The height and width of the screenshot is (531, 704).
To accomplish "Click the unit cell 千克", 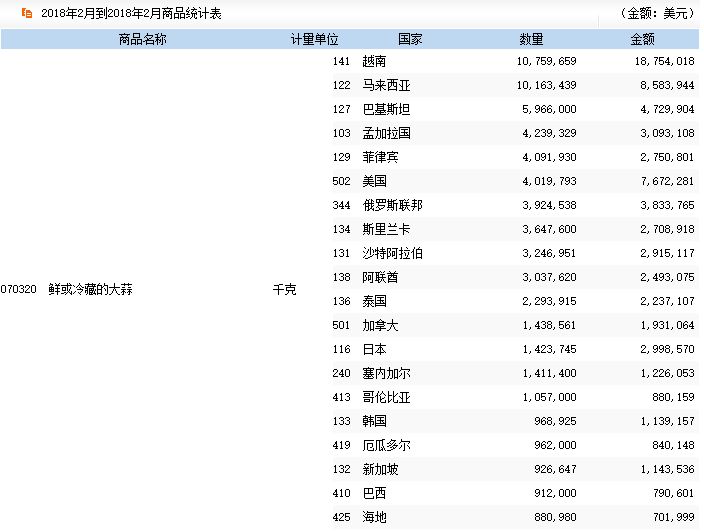I will (284, 289).
